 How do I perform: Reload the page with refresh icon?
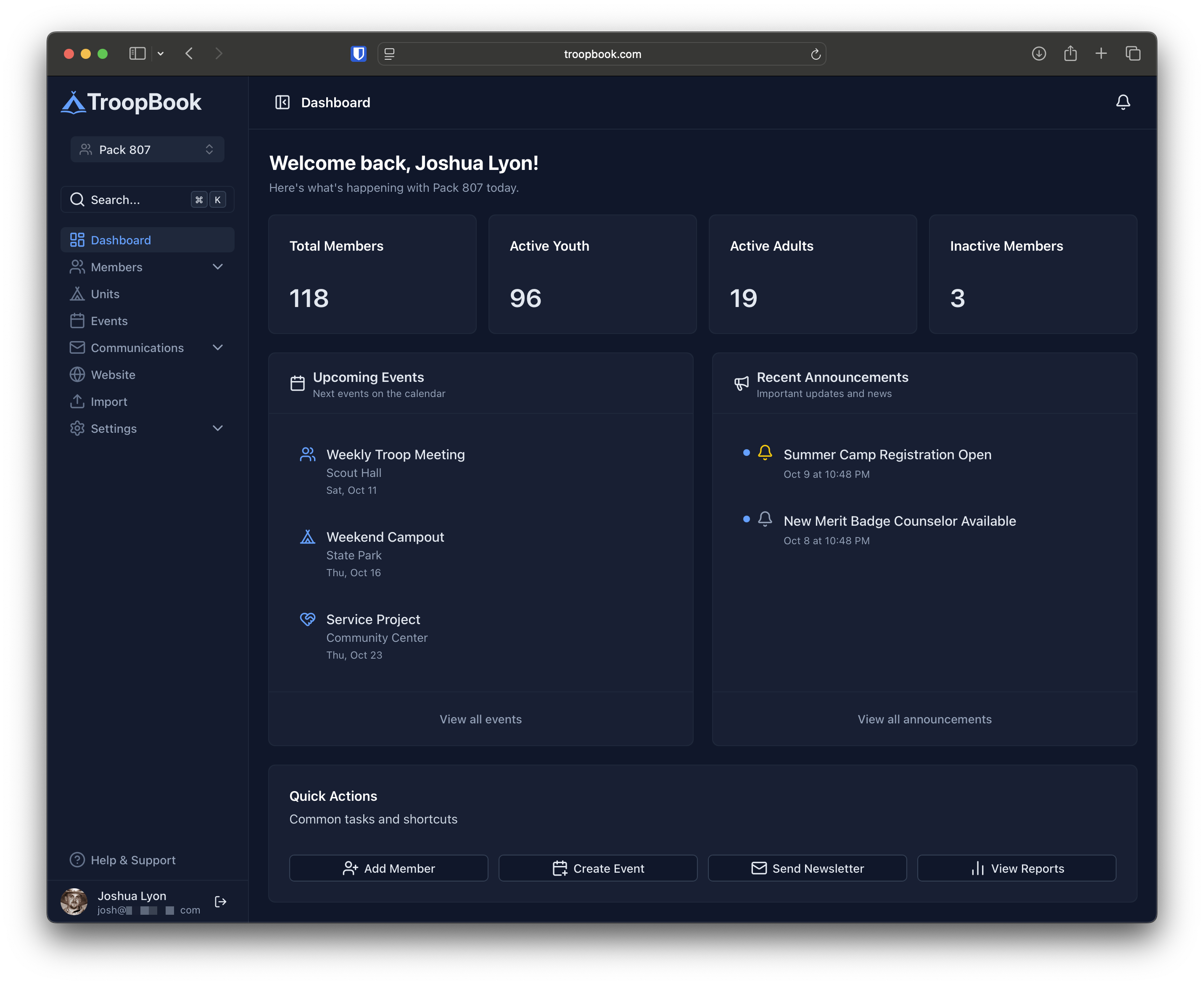click(816, 55)
